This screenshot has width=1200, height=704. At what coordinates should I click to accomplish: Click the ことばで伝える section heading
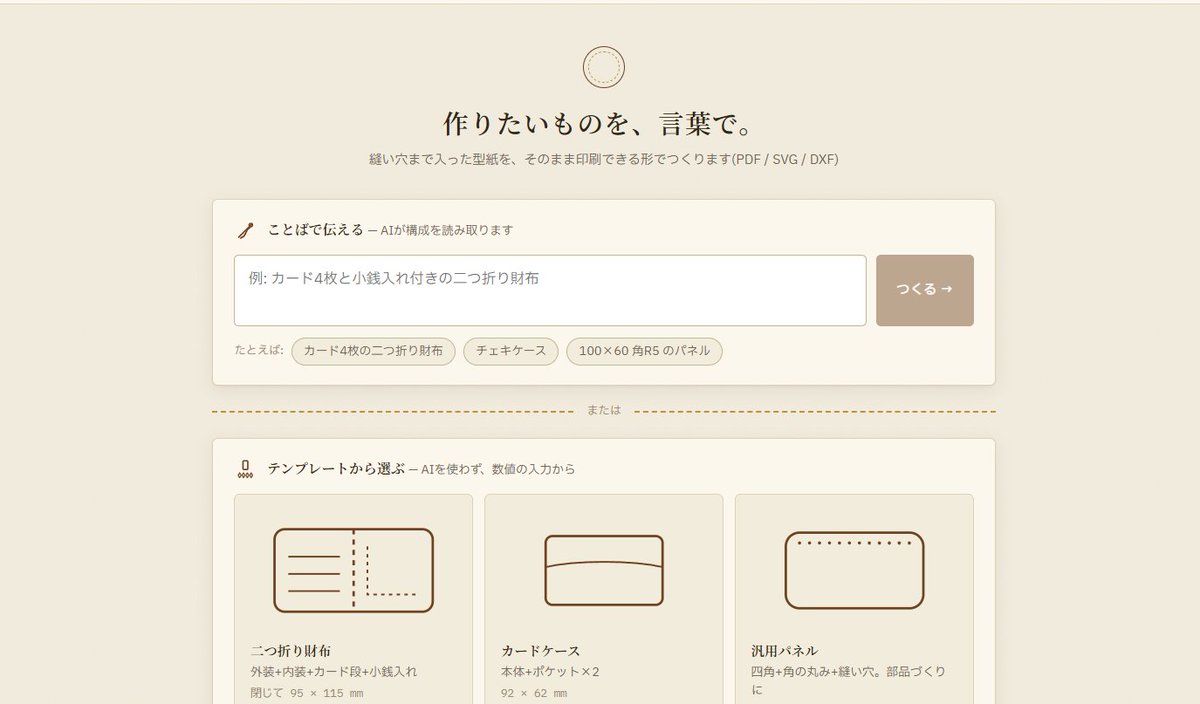click(315, 229)
